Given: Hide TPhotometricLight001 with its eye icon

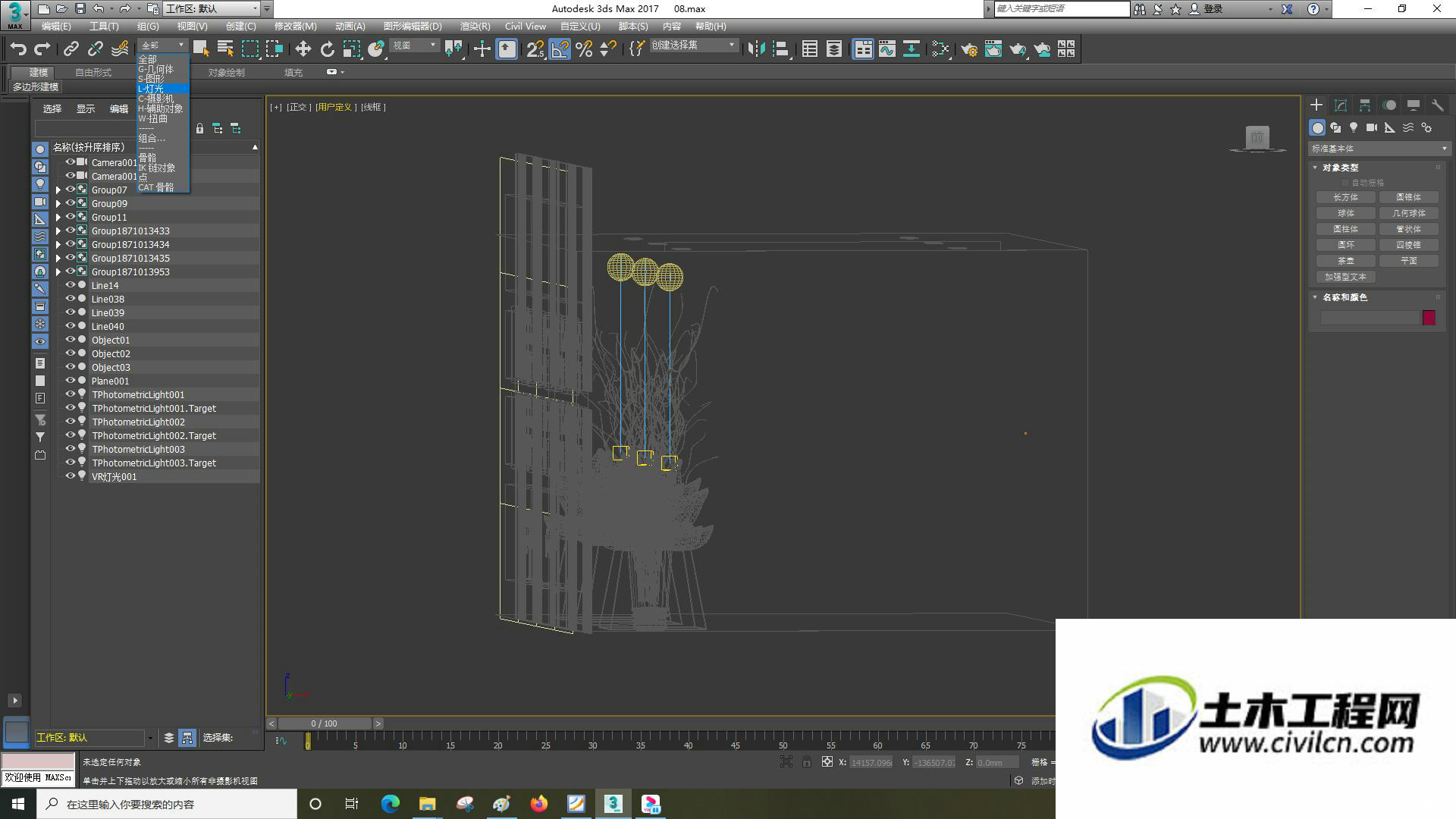Looking at the screenshot, I should coord(71,394).
